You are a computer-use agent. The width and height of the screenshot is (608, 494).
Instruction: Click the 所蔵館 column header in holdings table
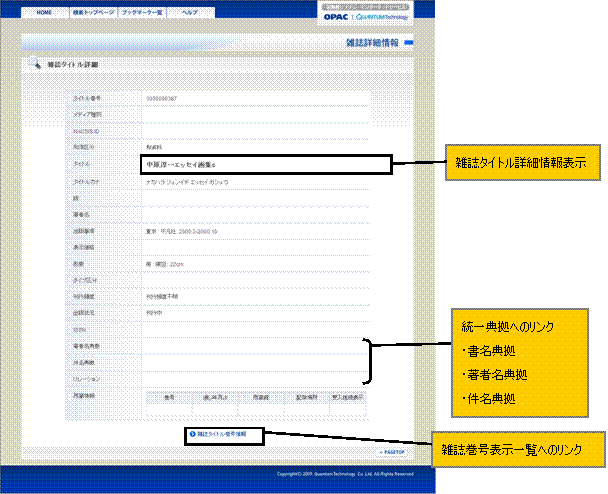[261, 397]
